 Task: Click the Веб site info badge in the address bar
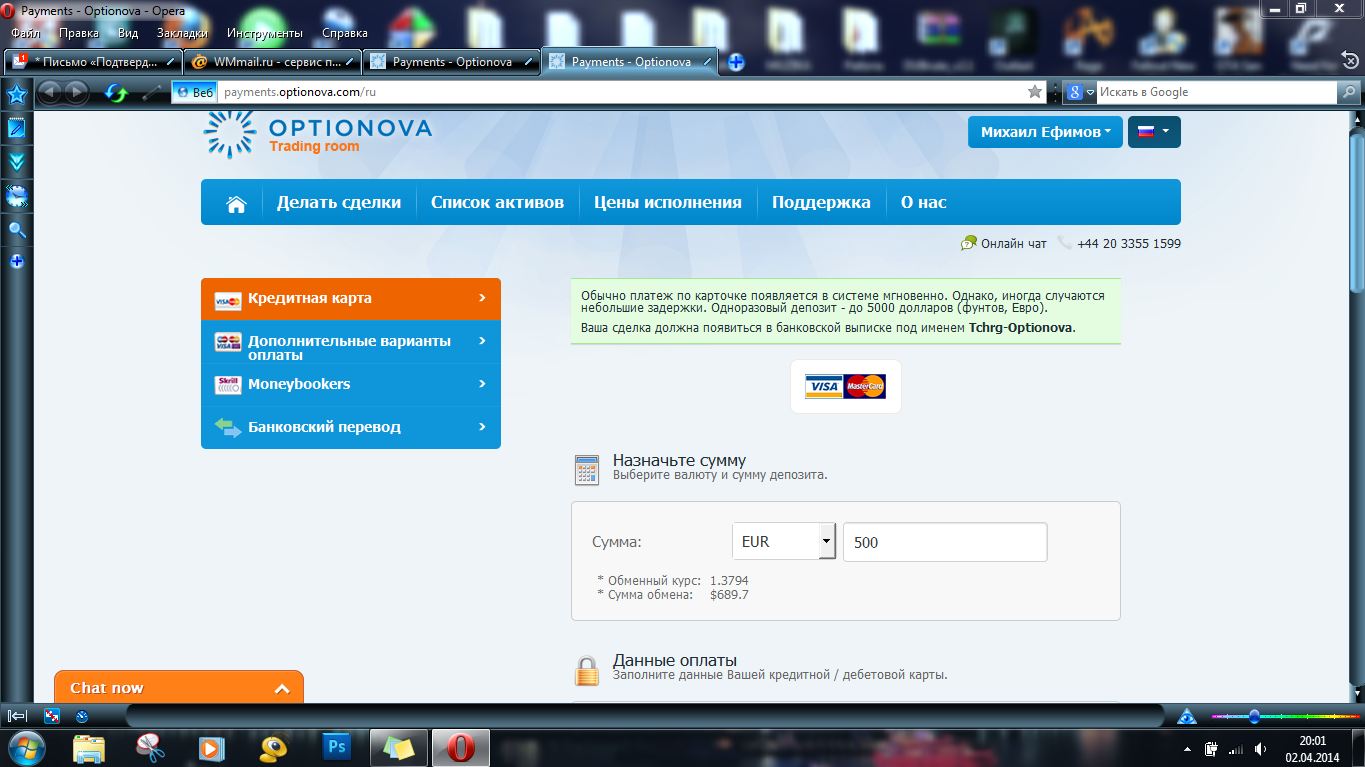(195, 92)
